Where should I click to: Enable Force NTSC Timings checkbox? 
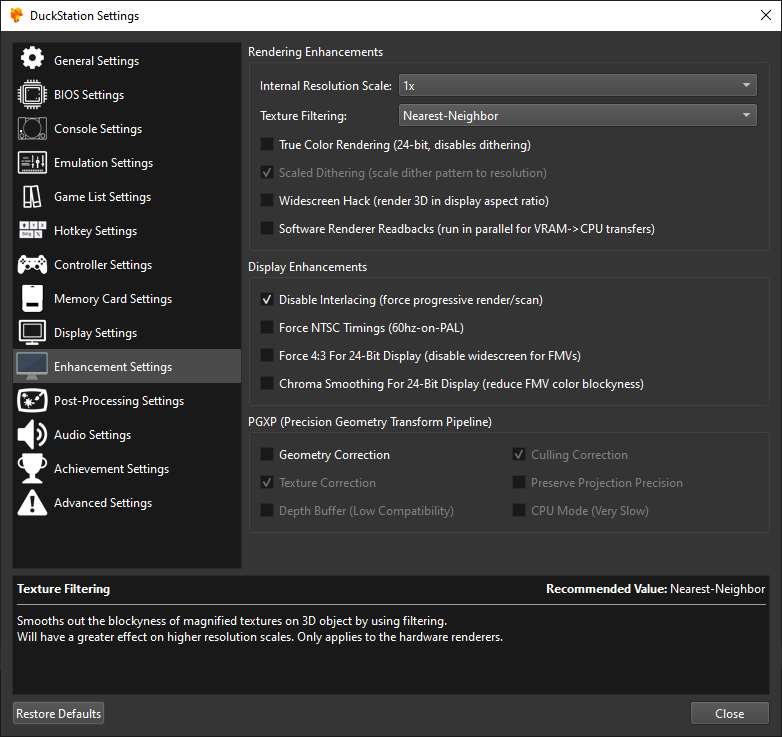tap(267, 328)
